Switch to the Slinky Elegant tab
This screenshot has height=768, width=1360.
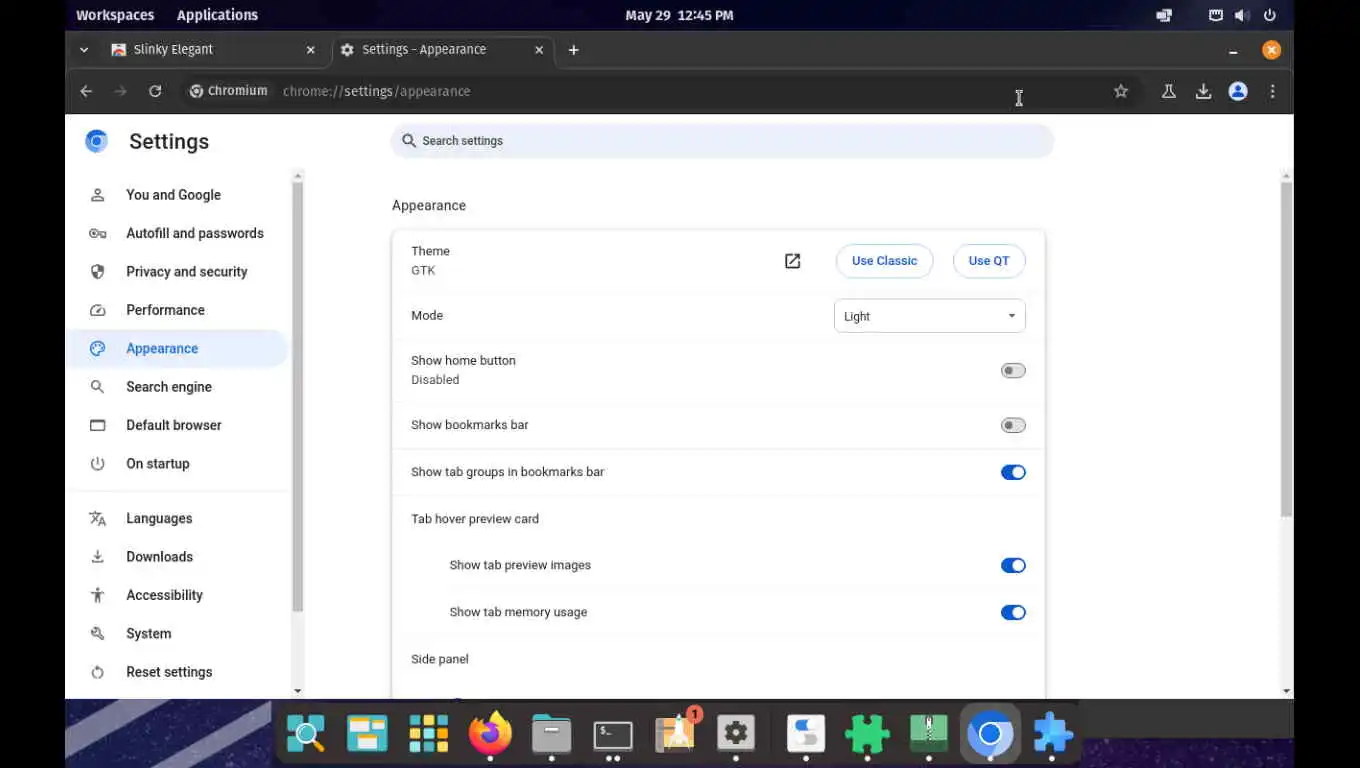tap(213, 50)
